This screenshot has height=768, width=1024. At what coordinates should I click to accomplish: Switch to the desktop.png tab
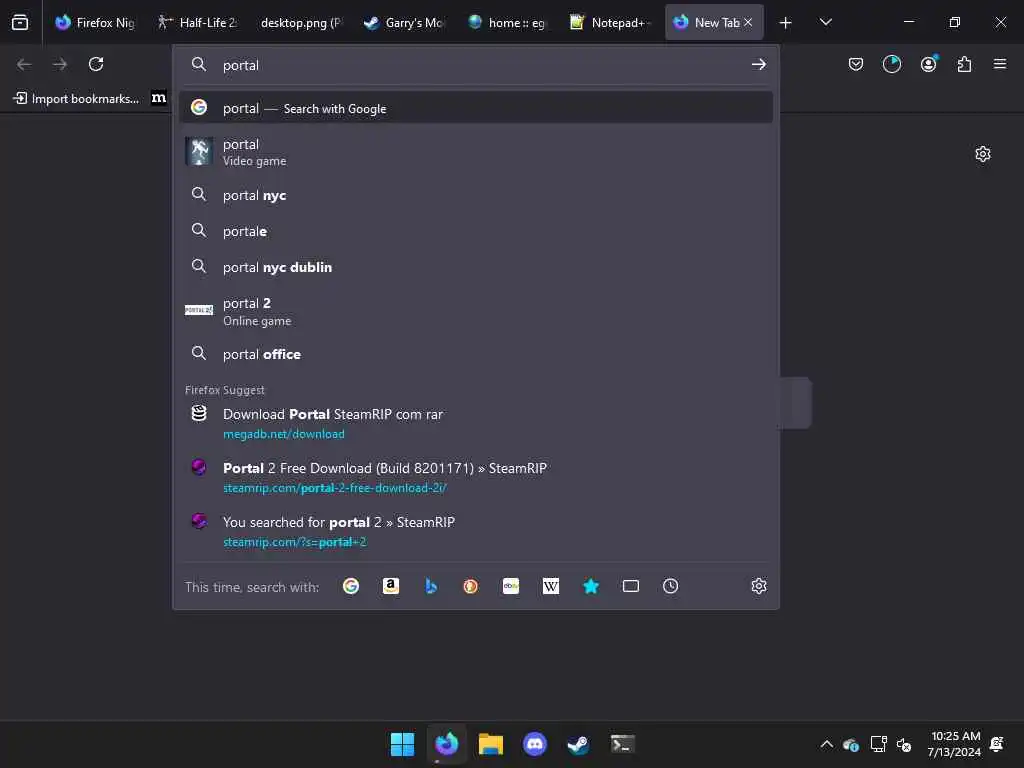point(300,22)
